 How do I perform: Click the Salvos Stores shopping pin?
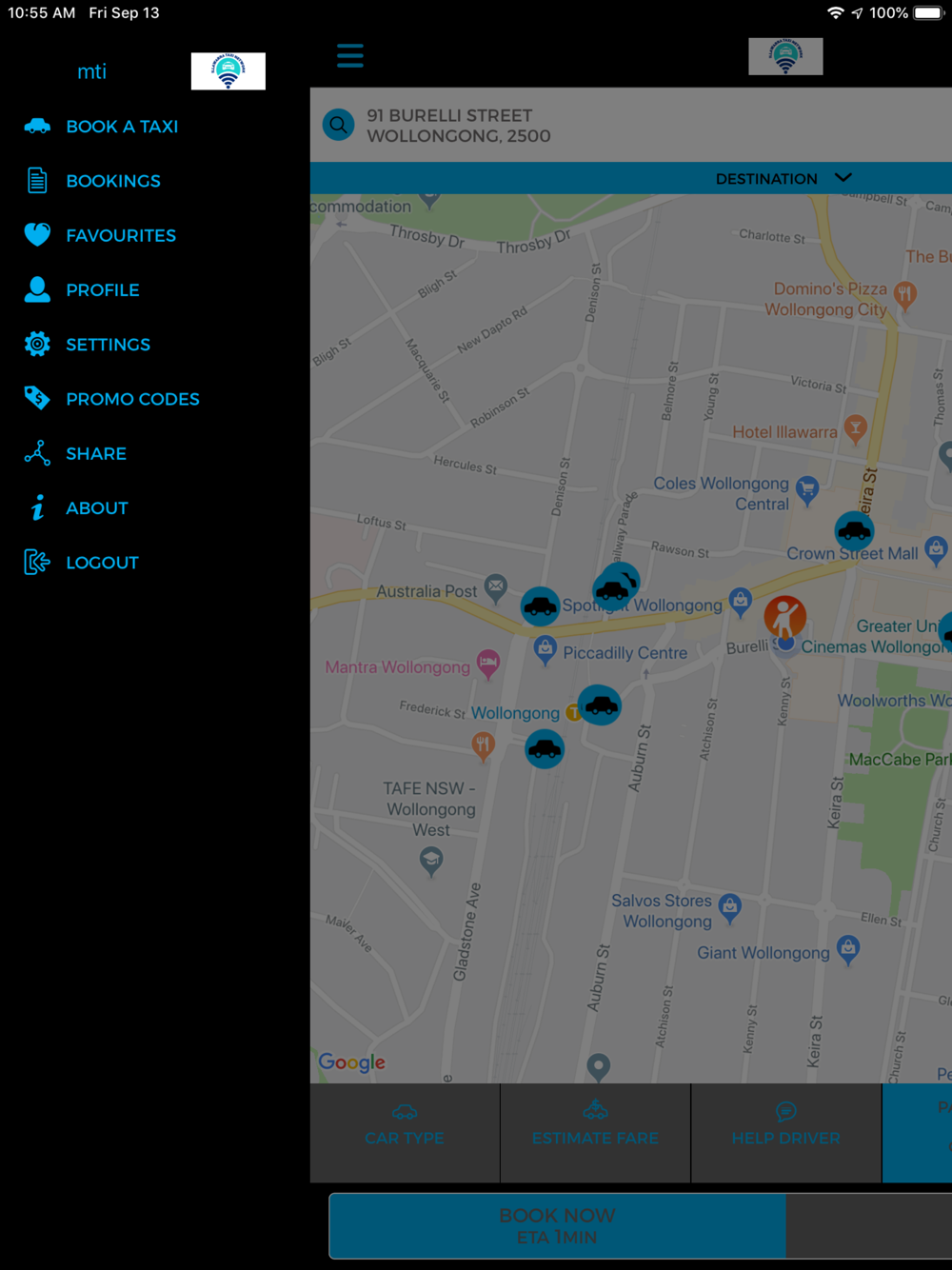coord(729,907)
